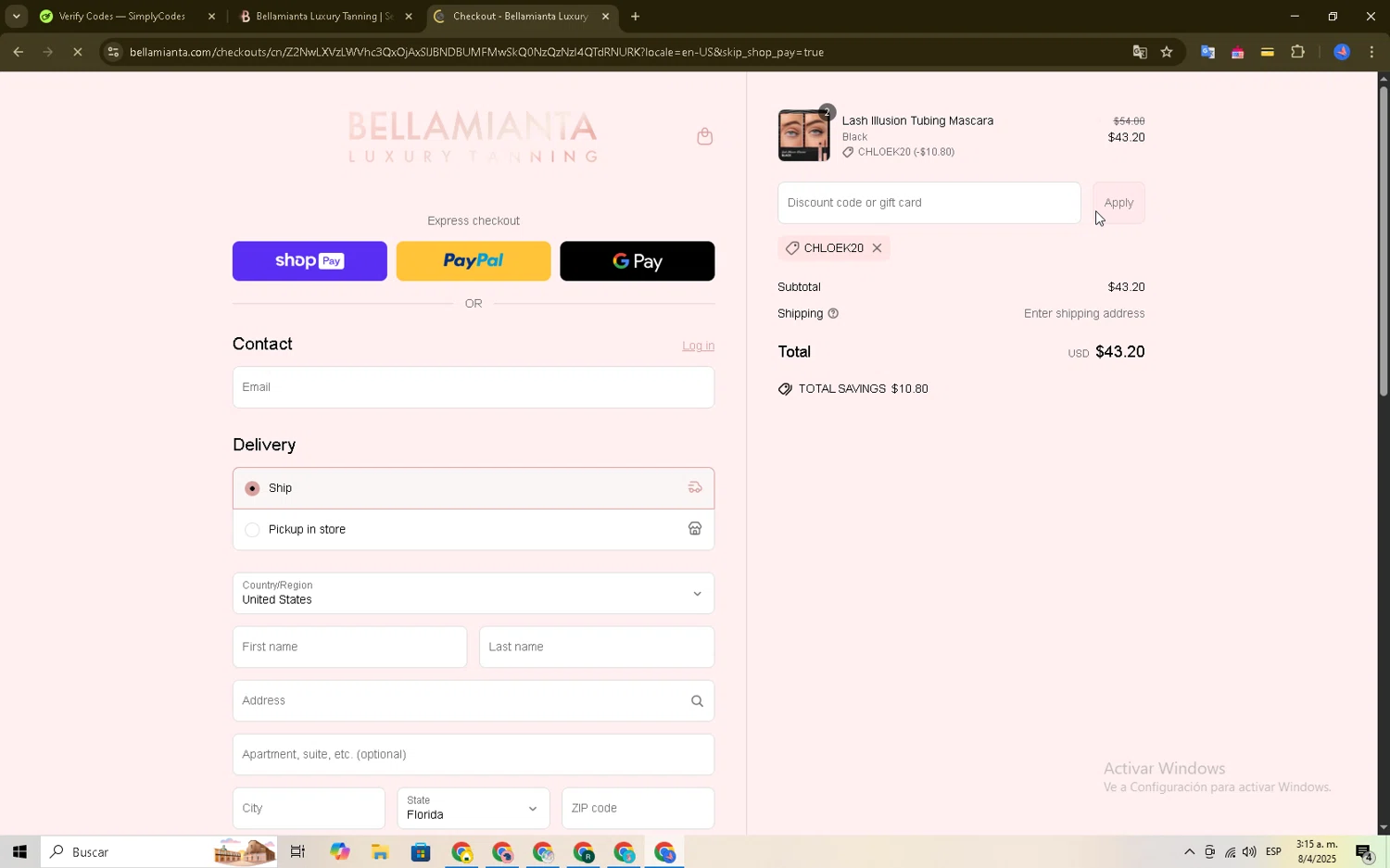Open Task View in the taskbar
The width and height of the screenshot is (1390, 868).
click(297, 852)
